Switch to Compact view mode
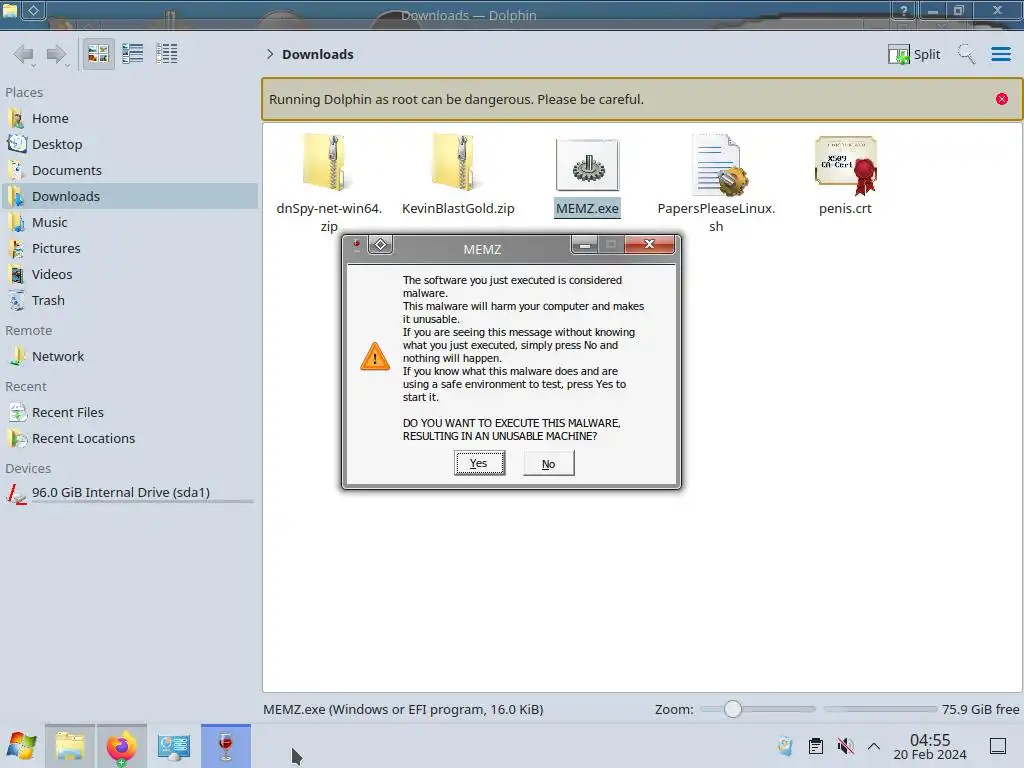The height and width of the screenshot is (768, 1024). (133, 54)
